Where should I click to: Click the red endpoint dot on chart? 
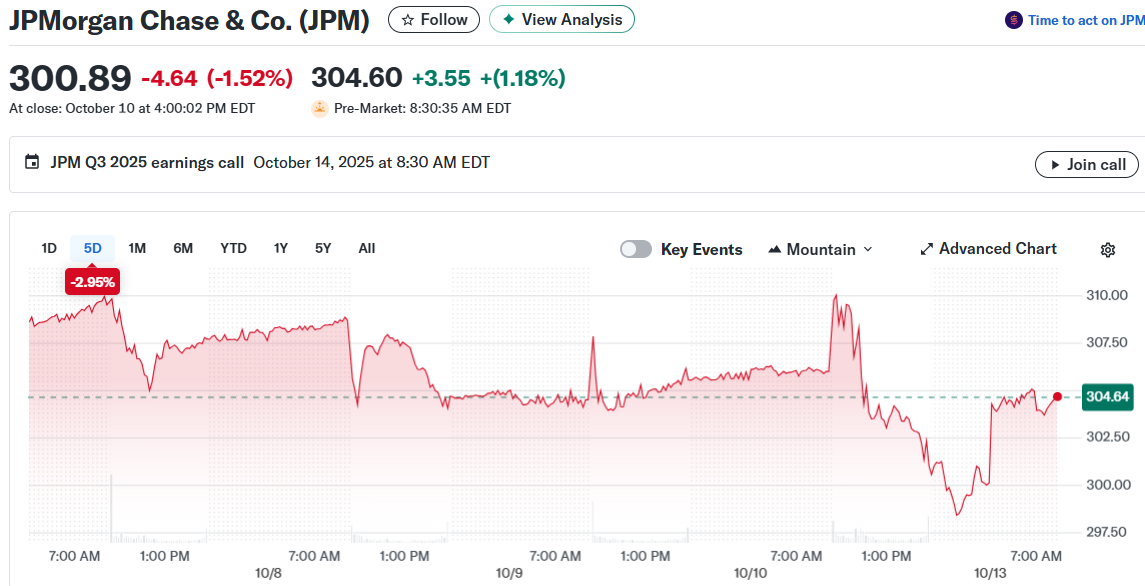pyautogui.click(x=1057, y=397)
